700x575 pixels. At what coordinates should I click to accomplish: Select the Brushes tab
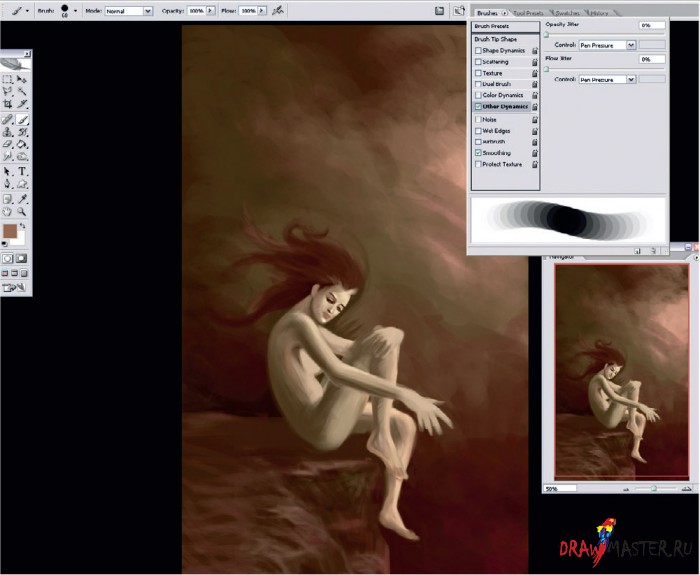click(x=487, y=13)
